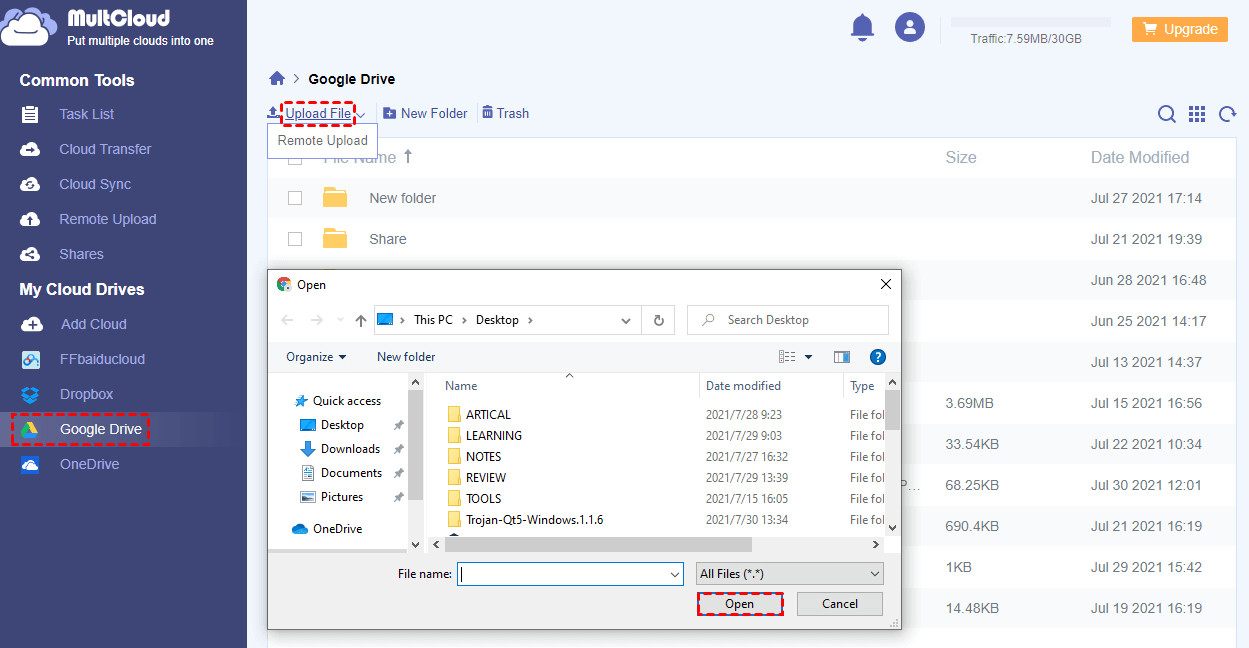Toggle the preview pane icon
The height and width of the screenshot is (648, 1249).
click(842, 357)
